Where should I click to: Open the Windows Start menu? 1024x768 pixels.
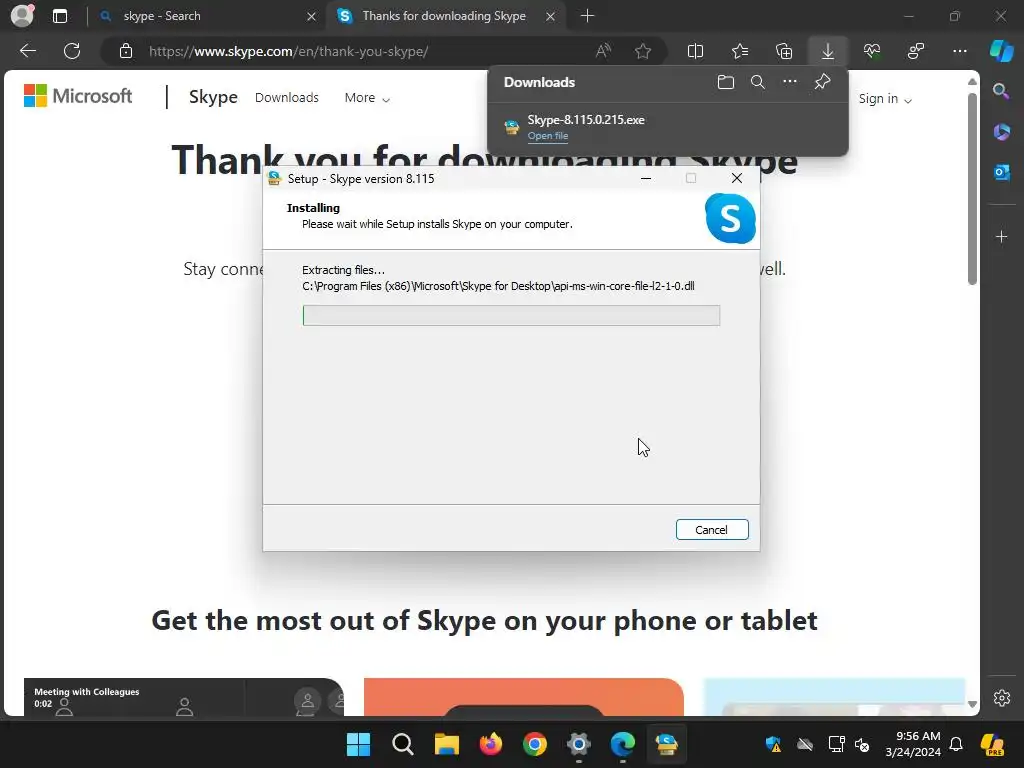pos(358,744)
